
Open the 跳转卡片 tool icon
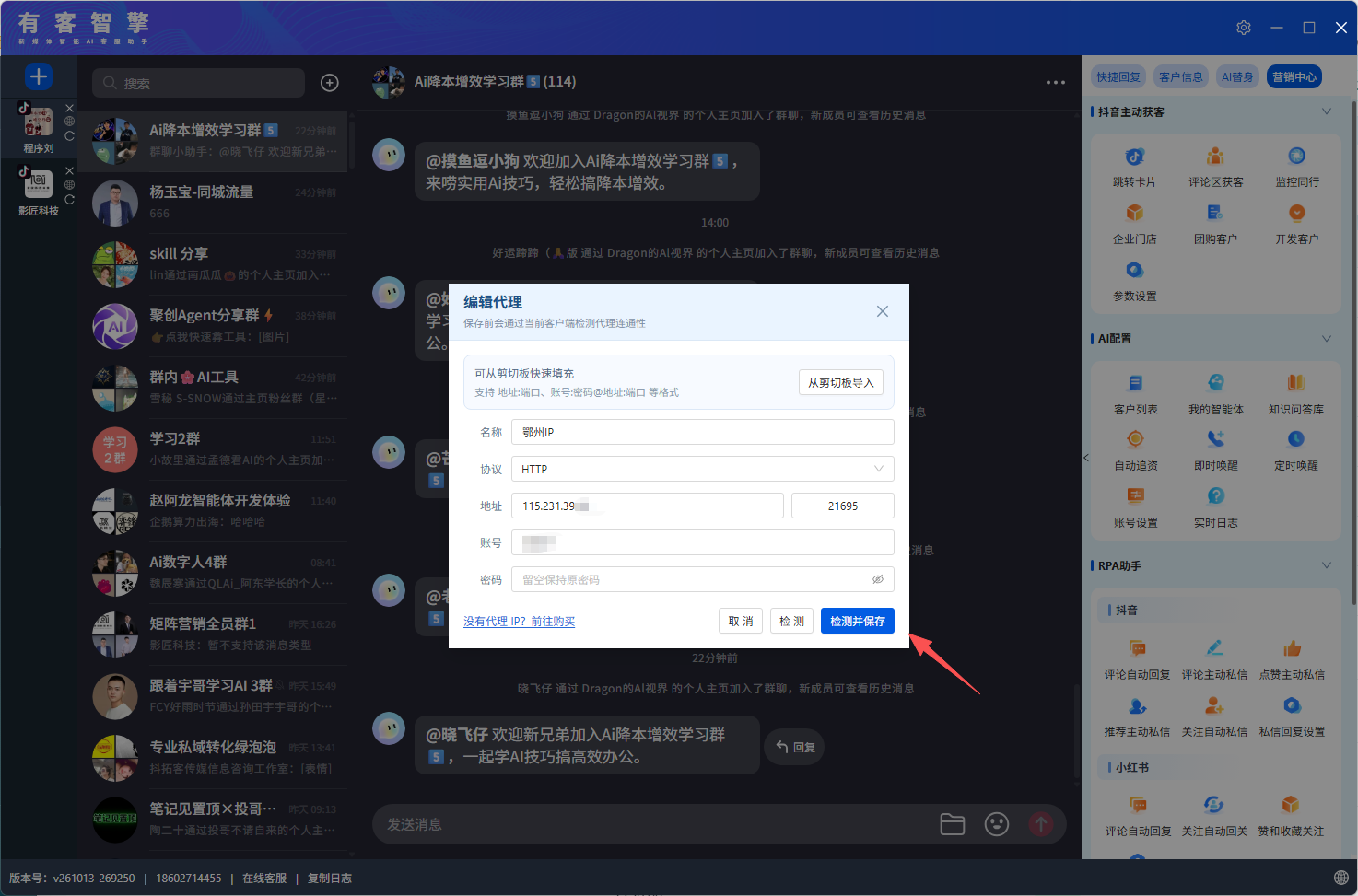(1134, 157)
